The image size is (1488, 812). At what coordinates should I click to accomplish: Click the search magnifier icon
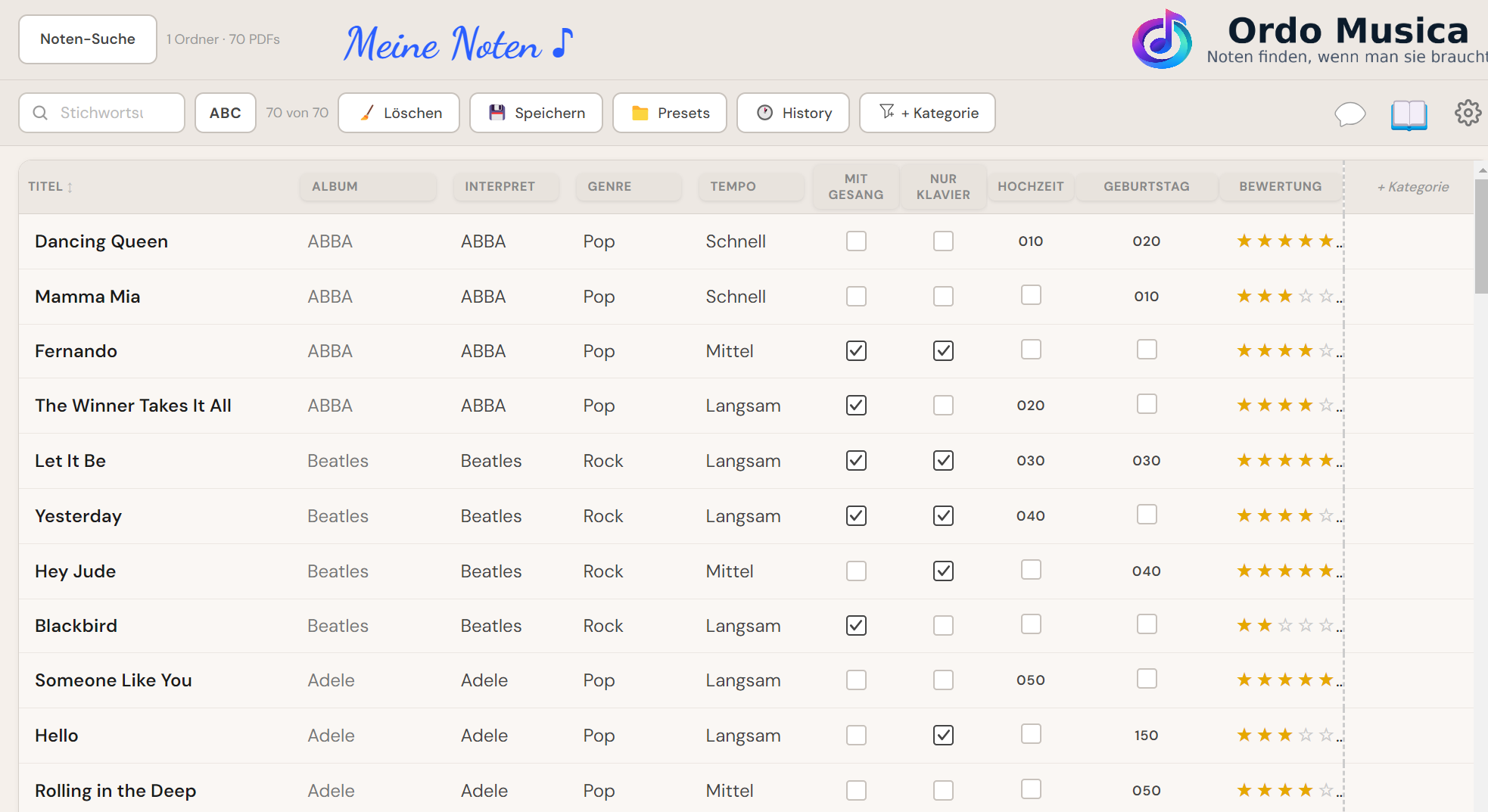(40, 113)
